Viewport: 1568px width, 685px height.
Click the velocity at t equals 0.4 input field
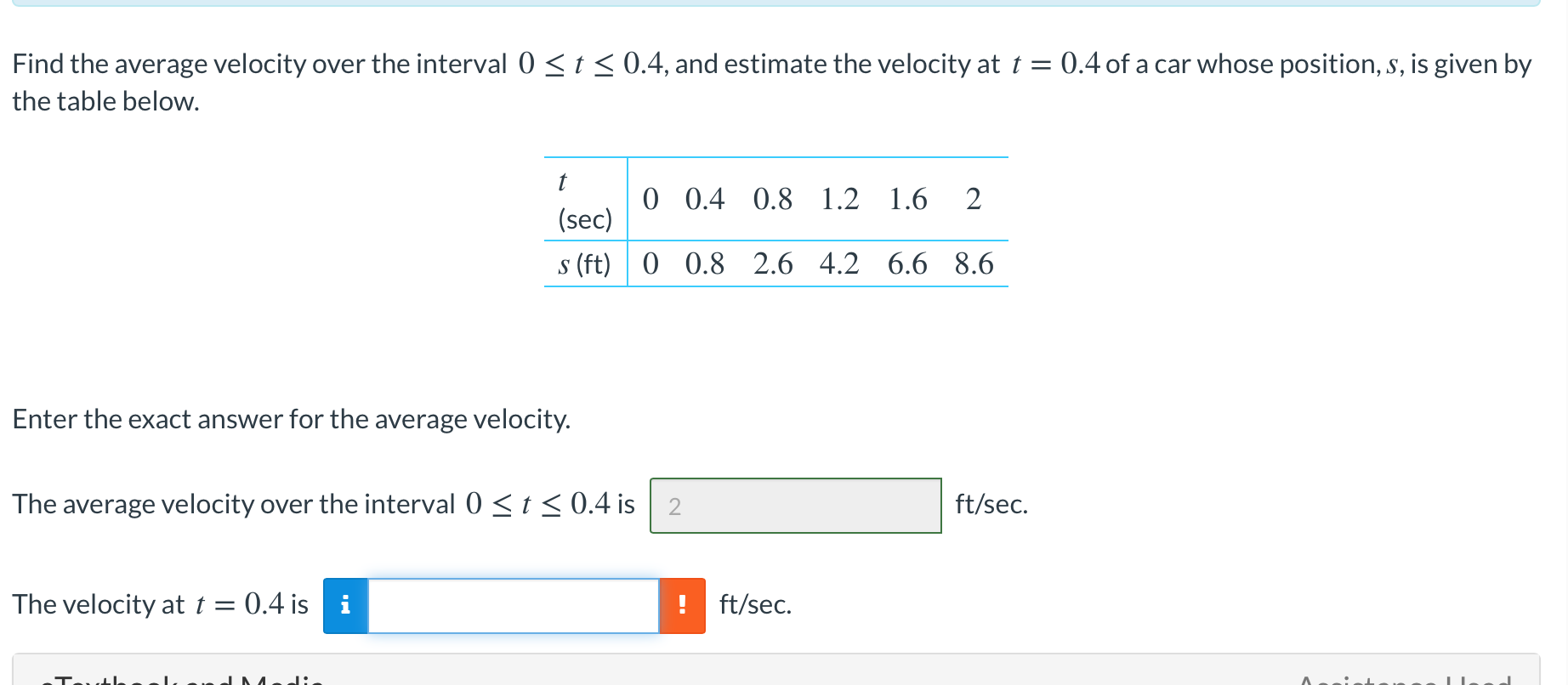[513, 605]
